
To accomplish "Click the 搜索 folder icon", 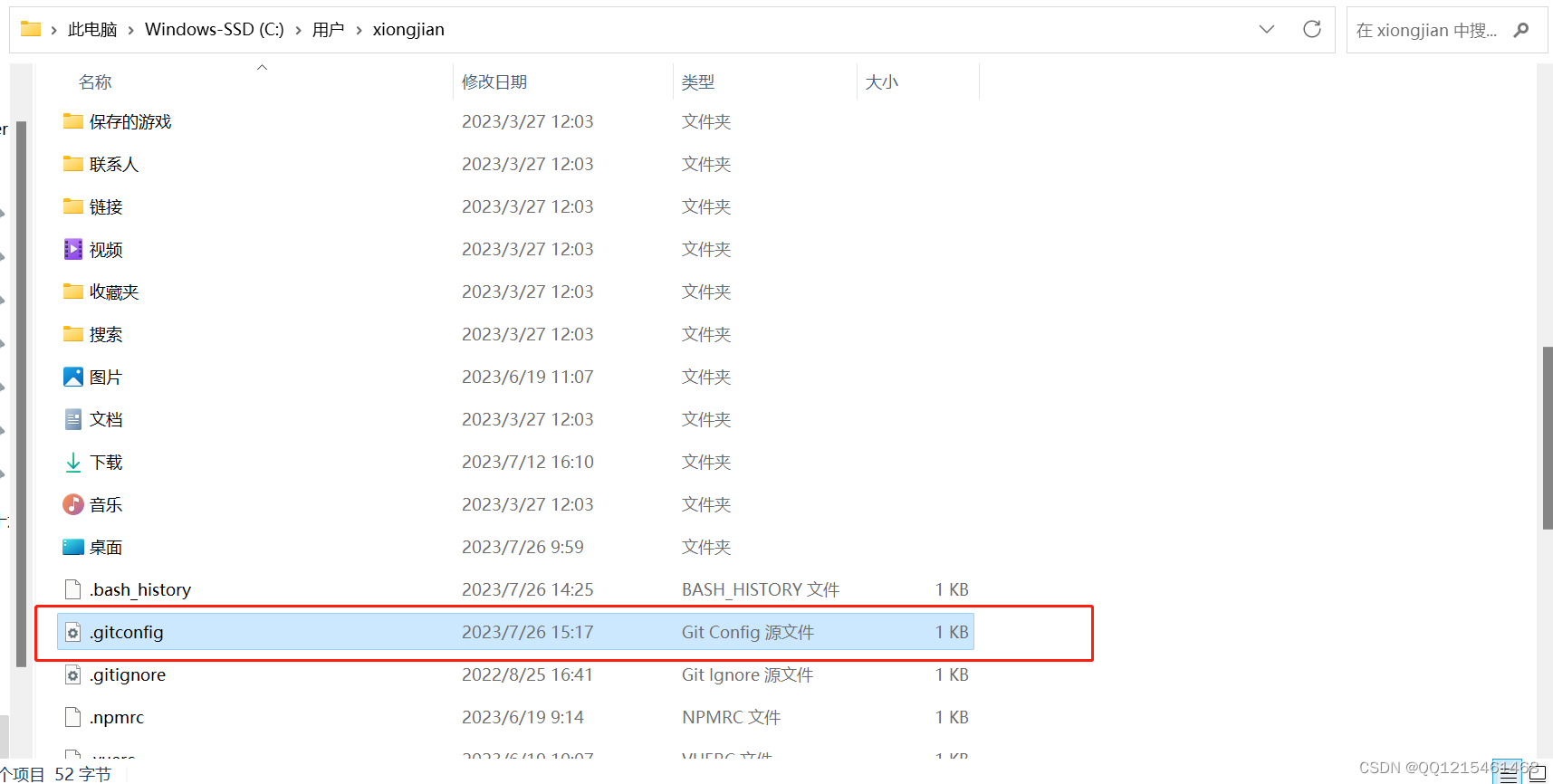I will [x=73, y=334].
